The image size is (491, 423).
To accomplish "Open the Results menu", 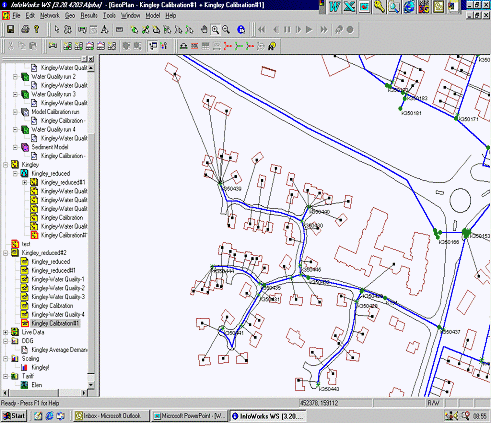I will coord(89,16).
